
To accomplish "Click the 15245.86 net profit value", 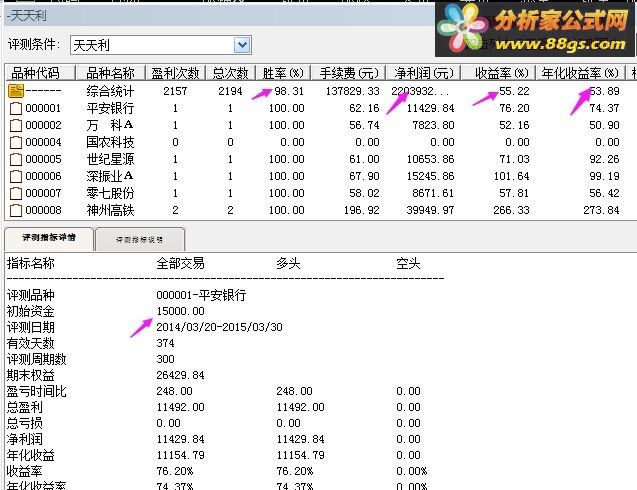I will pos(430,176).
